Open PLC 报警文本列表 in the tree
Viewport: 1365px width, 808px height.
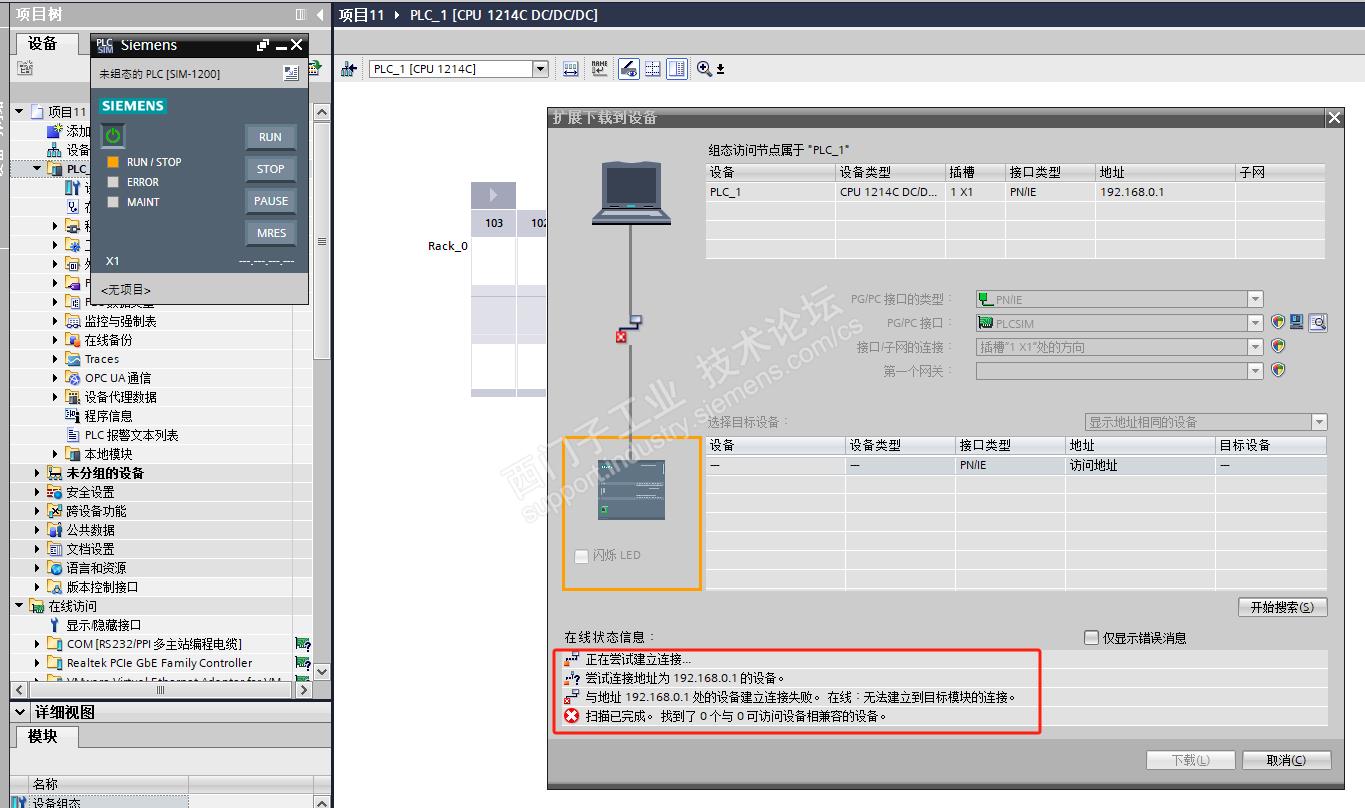[x=131, y=435]
